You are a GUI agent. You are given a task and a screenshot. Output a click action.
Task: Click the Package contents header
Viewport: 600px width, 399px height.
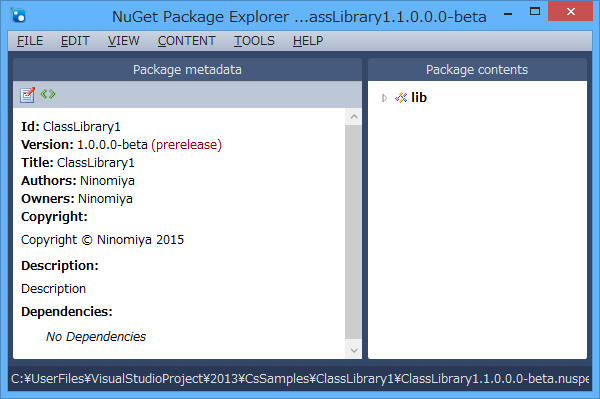click(477, 70)
